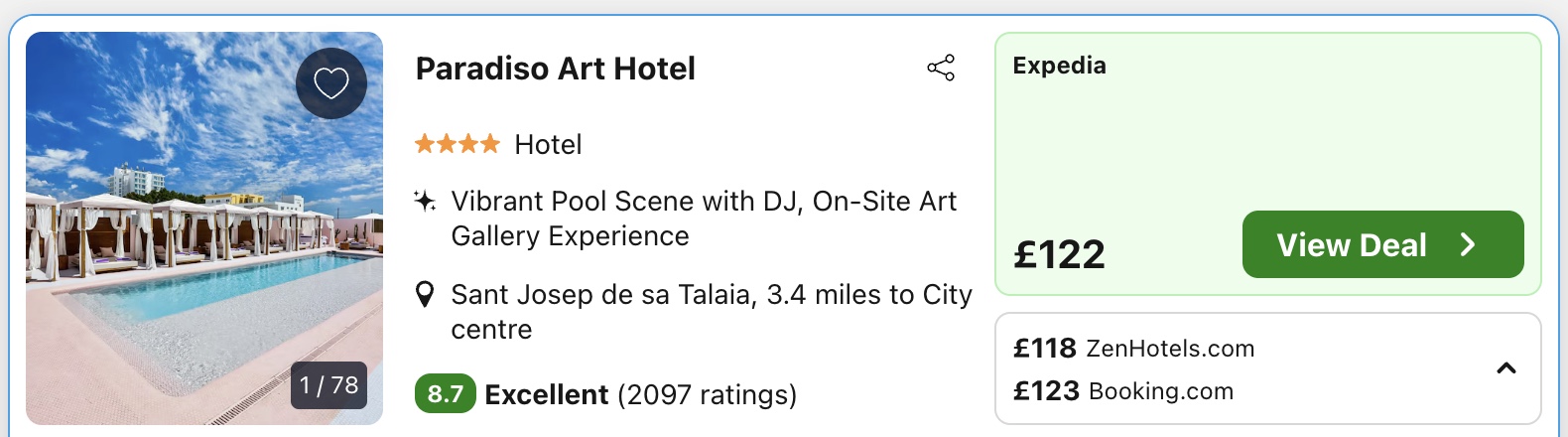The image size is (1568, 437).
Task: Open the Paradiso Art Hotel title
Action: [555, 69]
